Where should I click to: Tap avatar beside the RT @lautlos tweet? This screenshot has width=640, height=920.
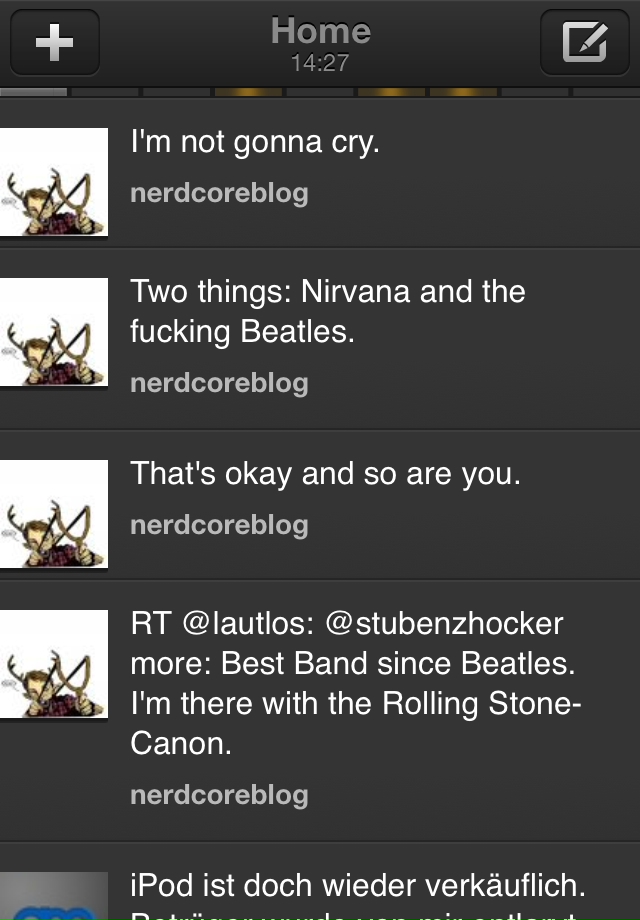point(54,664)
